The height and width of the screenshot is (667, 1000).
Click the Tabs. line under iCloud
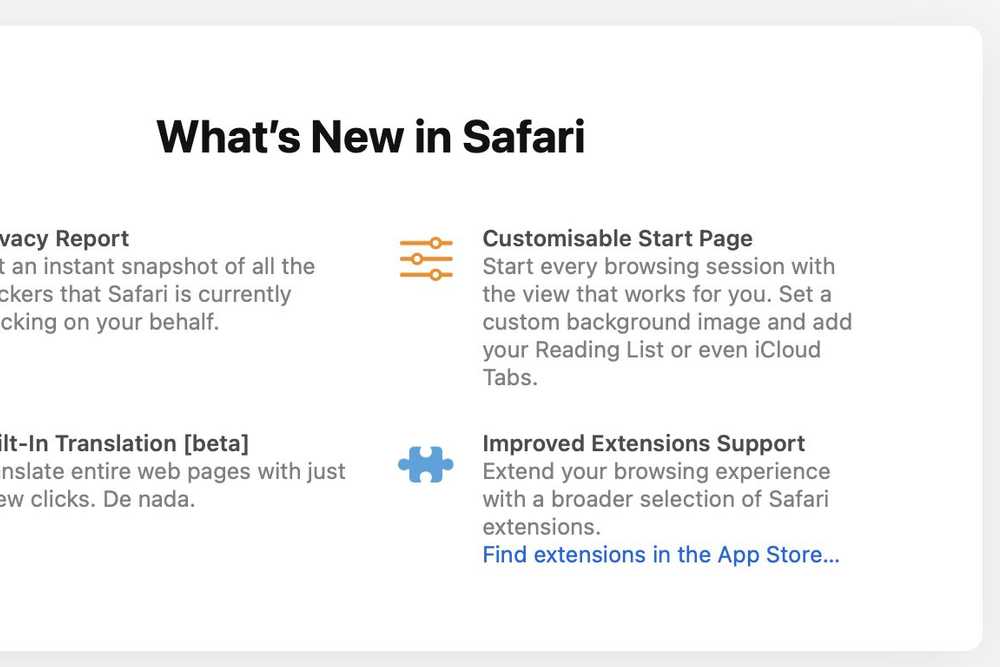(x=510, y=377)
